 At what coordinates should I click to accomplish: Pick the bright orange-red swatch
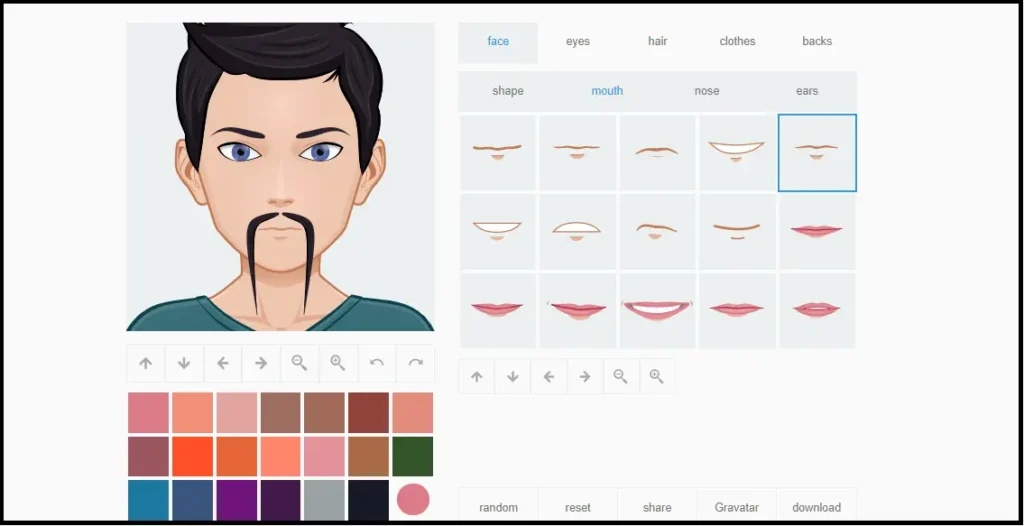point(192,456)
